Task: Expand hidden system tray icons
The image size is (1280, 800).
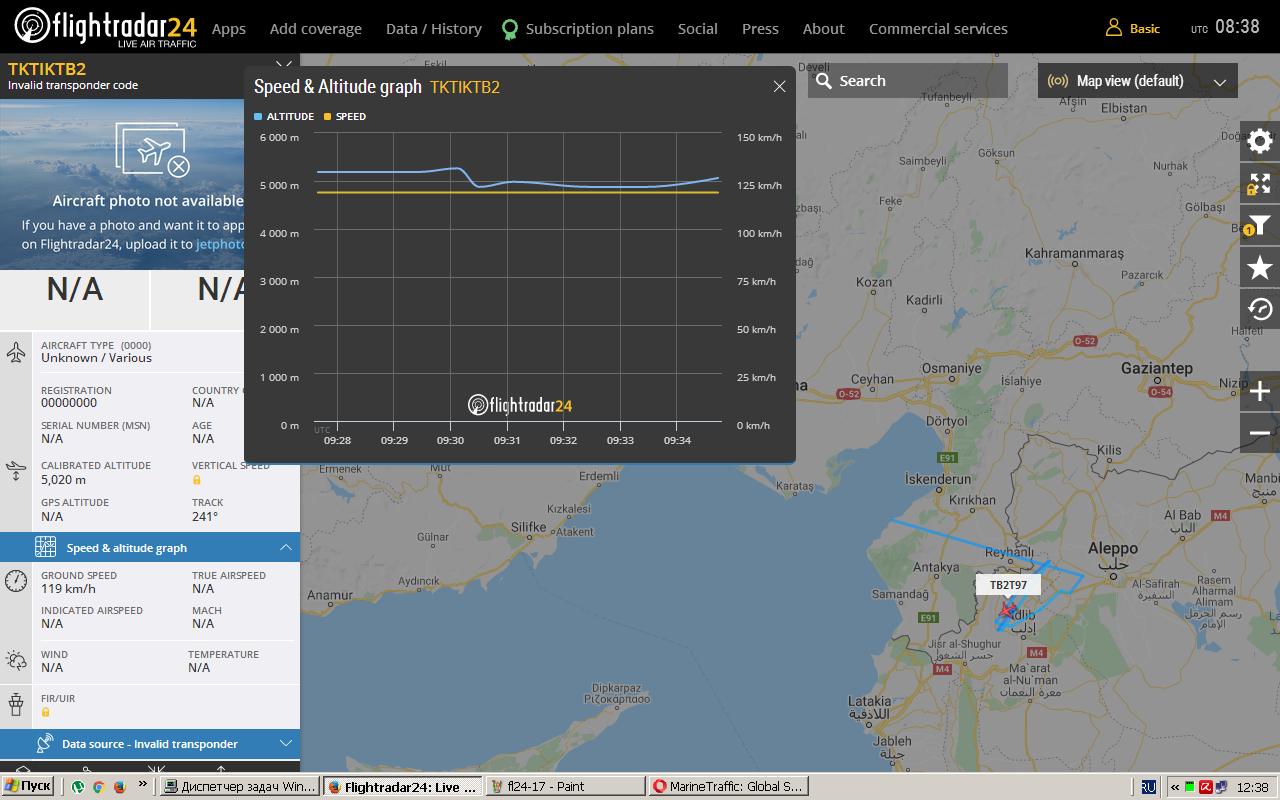Action: 1175,787
